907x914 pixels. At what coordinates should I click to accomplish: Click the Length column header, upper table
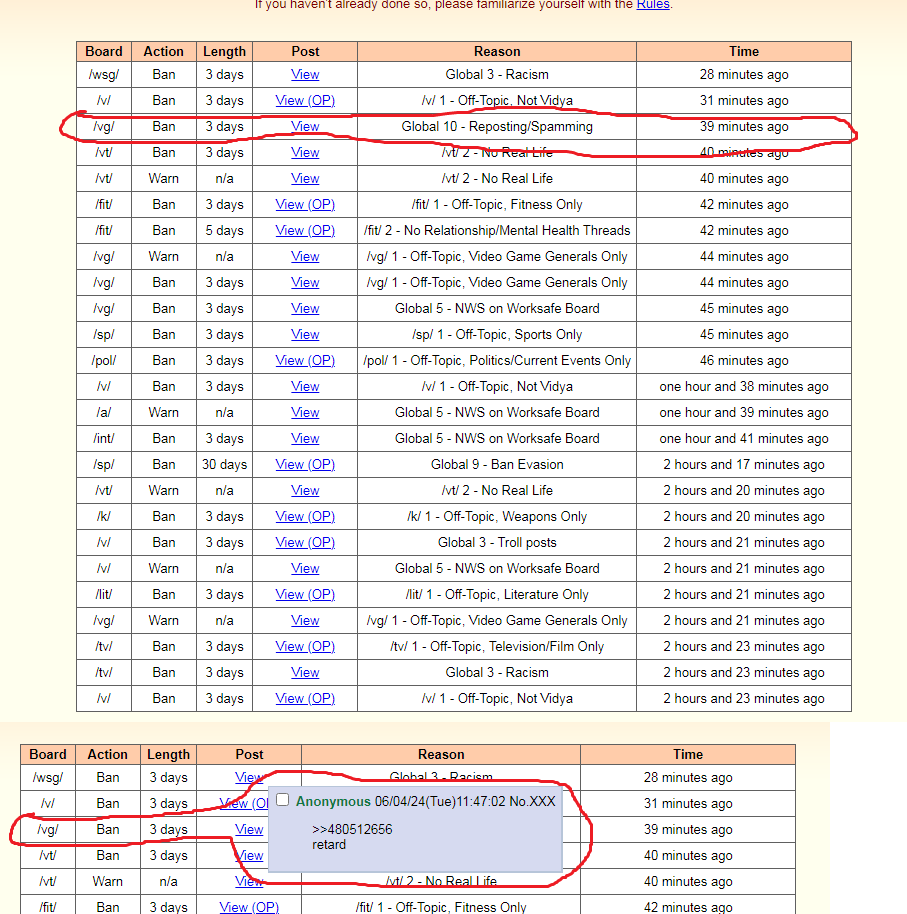pyautogui.click(x=224, y=51)
